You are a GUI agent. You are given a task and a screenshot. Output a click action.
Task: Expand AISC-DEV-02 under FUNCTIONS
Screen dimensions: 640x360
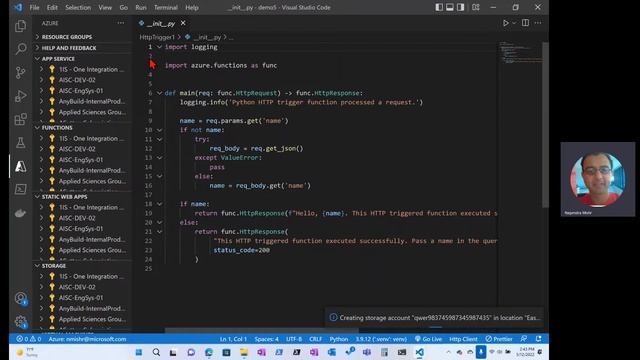click(41, 149)
